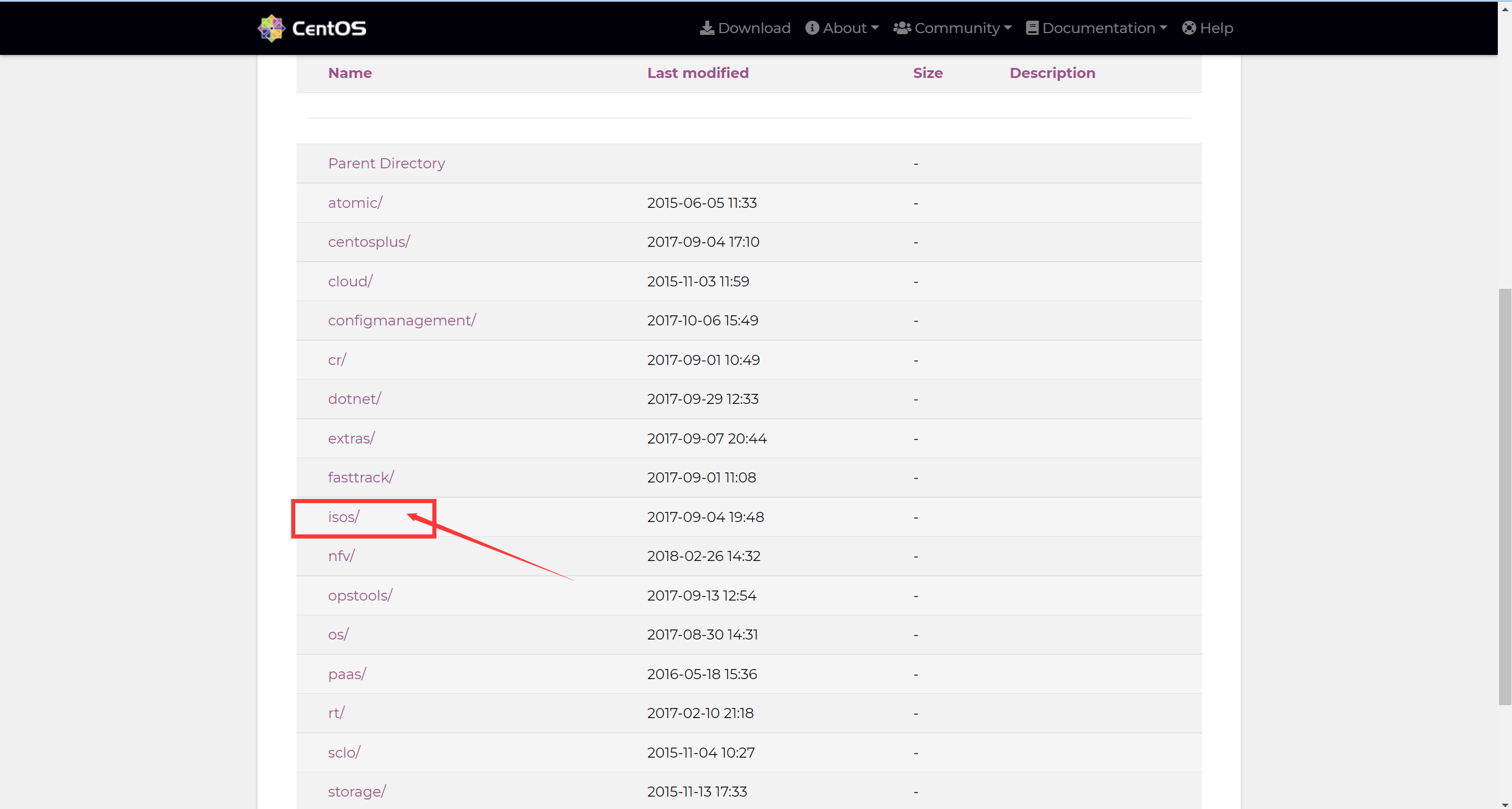Go to Parent Directory
Viewport: 1512px width, 809px height.
(386, 163)
